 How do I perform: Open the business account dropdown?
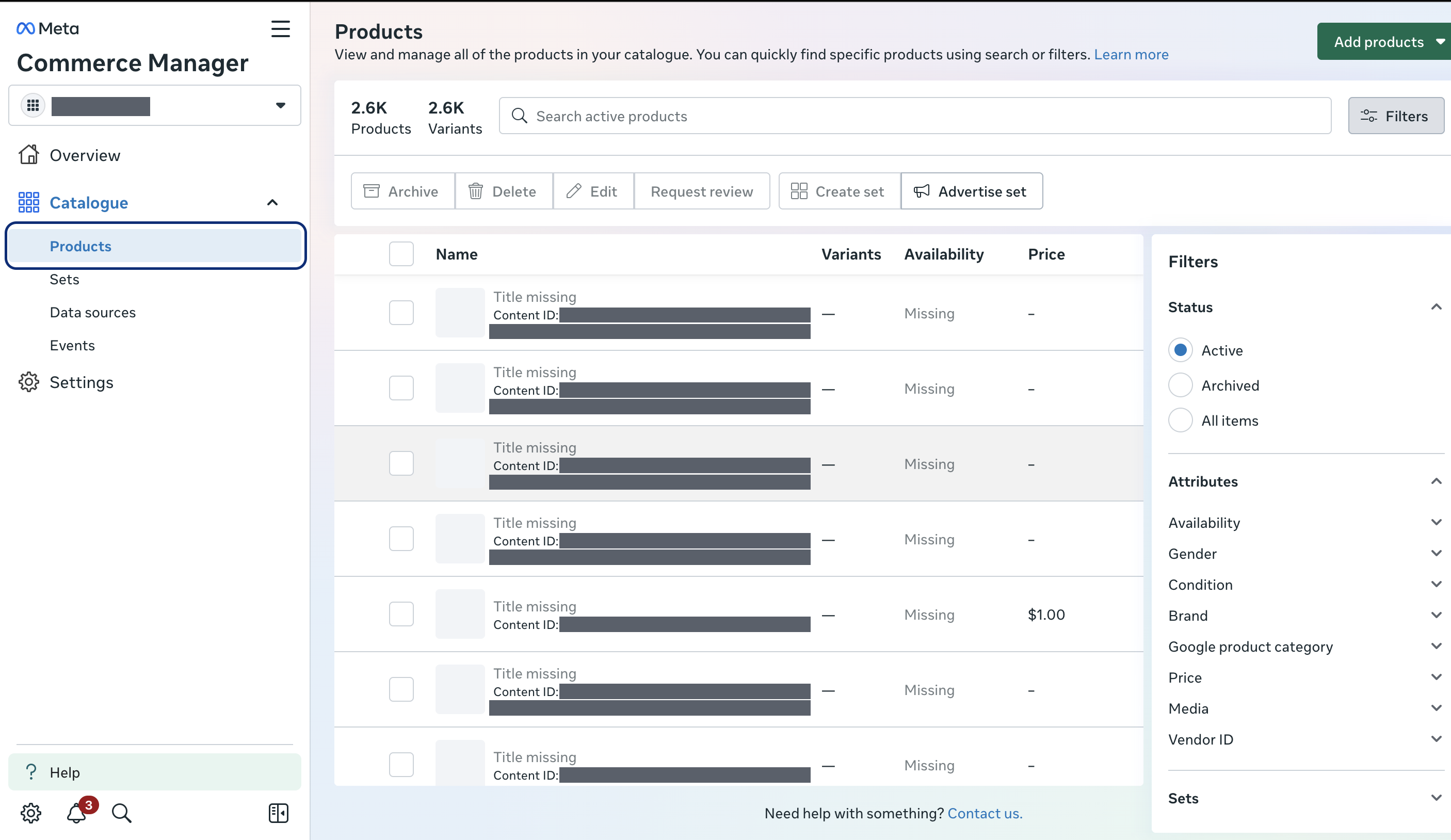[x=155, y=105]
